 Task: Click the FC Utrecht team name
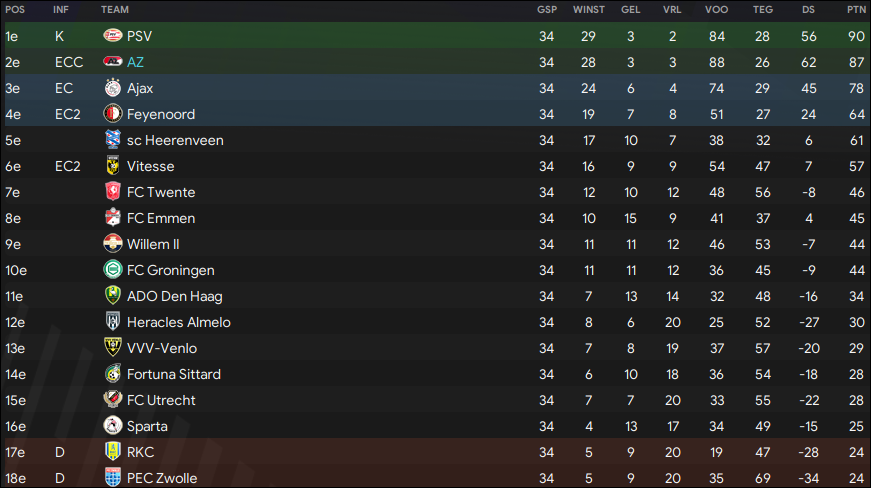tap(161, 400)
